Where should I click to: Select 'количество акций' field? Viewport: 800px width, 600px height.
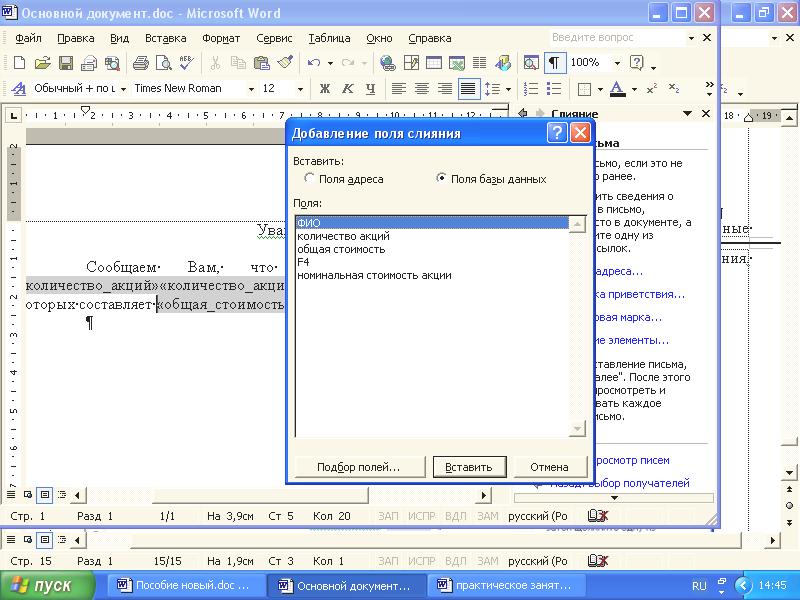click(433, 236)
